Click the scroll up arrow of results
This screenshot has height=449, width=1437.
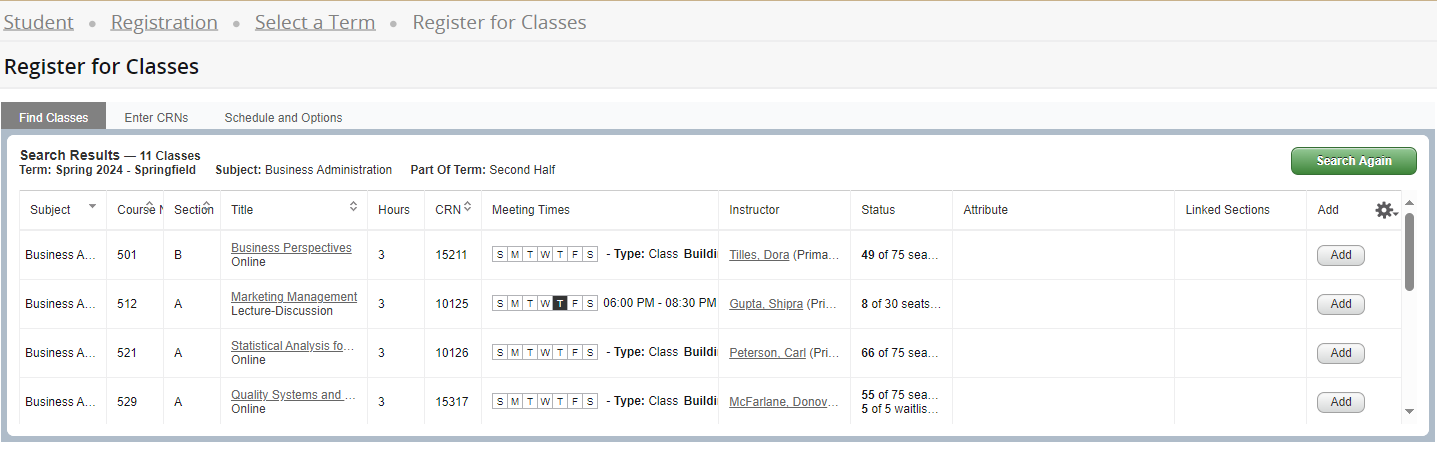[x=1409, y=203]
